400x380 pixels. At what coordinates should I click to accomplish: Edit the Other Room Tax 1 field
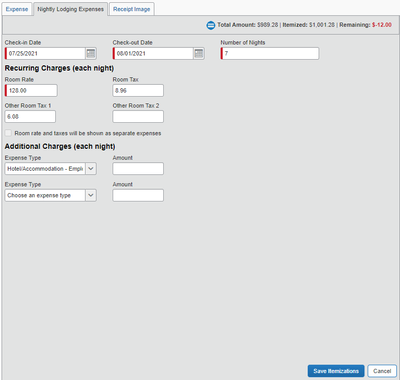(30, 117)
